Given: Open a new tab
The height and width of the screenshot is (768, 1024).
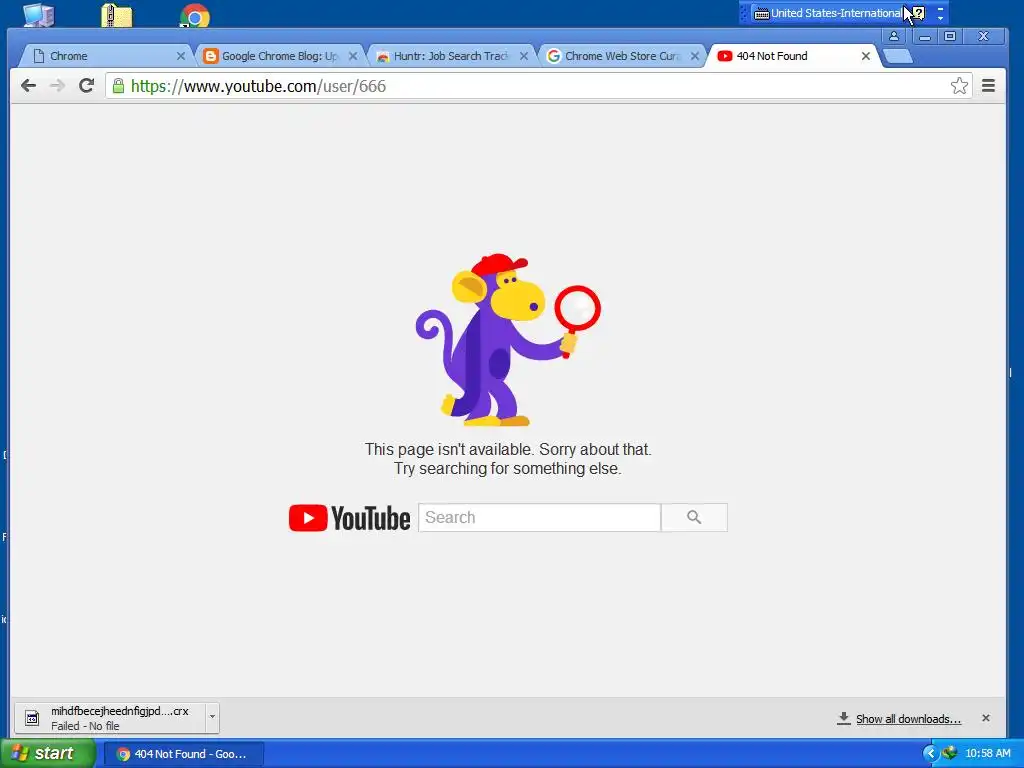Looking at the screenshot, I should [x=898, y=57].
